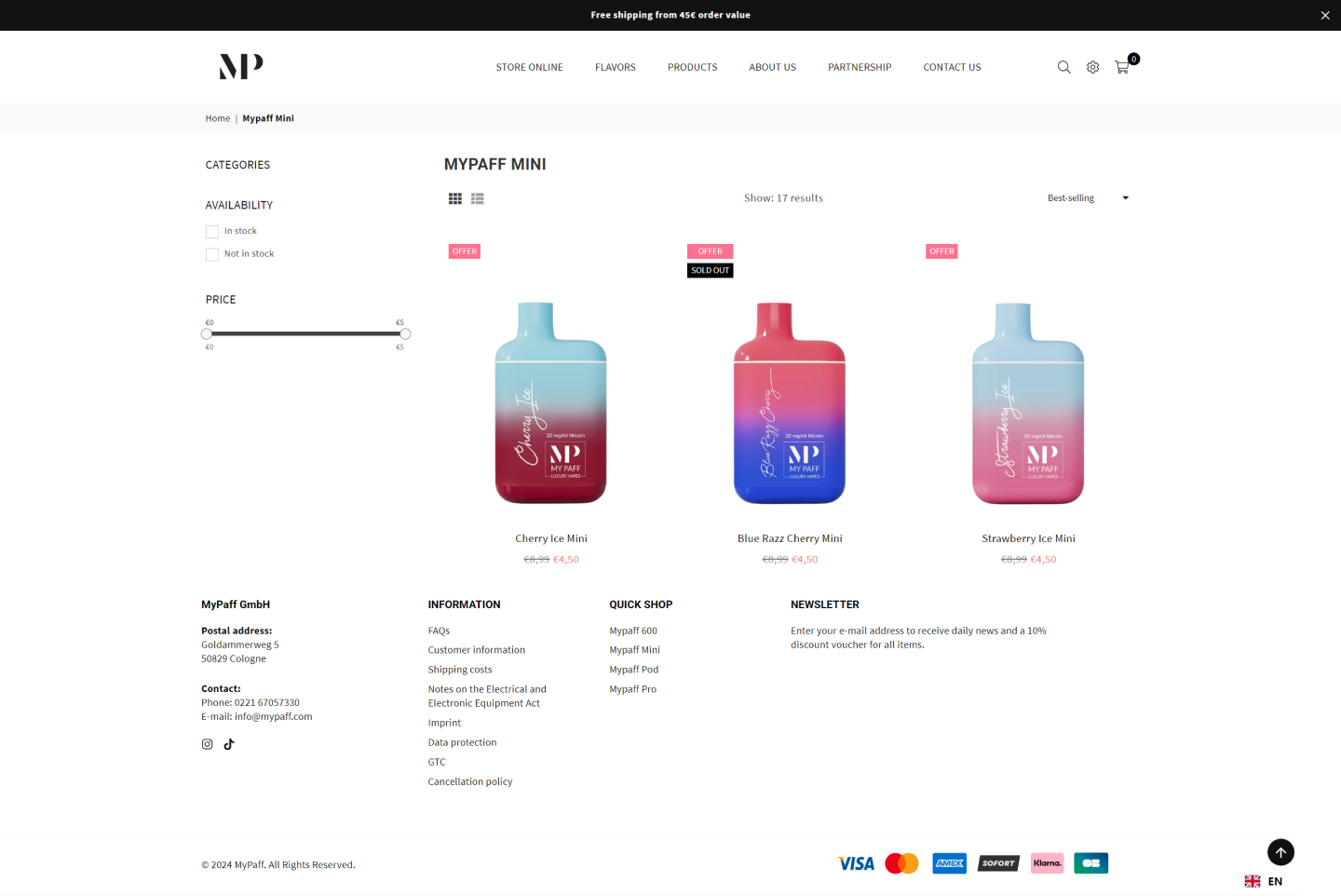
Task: Click the PRICE filter heading
Action: tap(221, 300)
